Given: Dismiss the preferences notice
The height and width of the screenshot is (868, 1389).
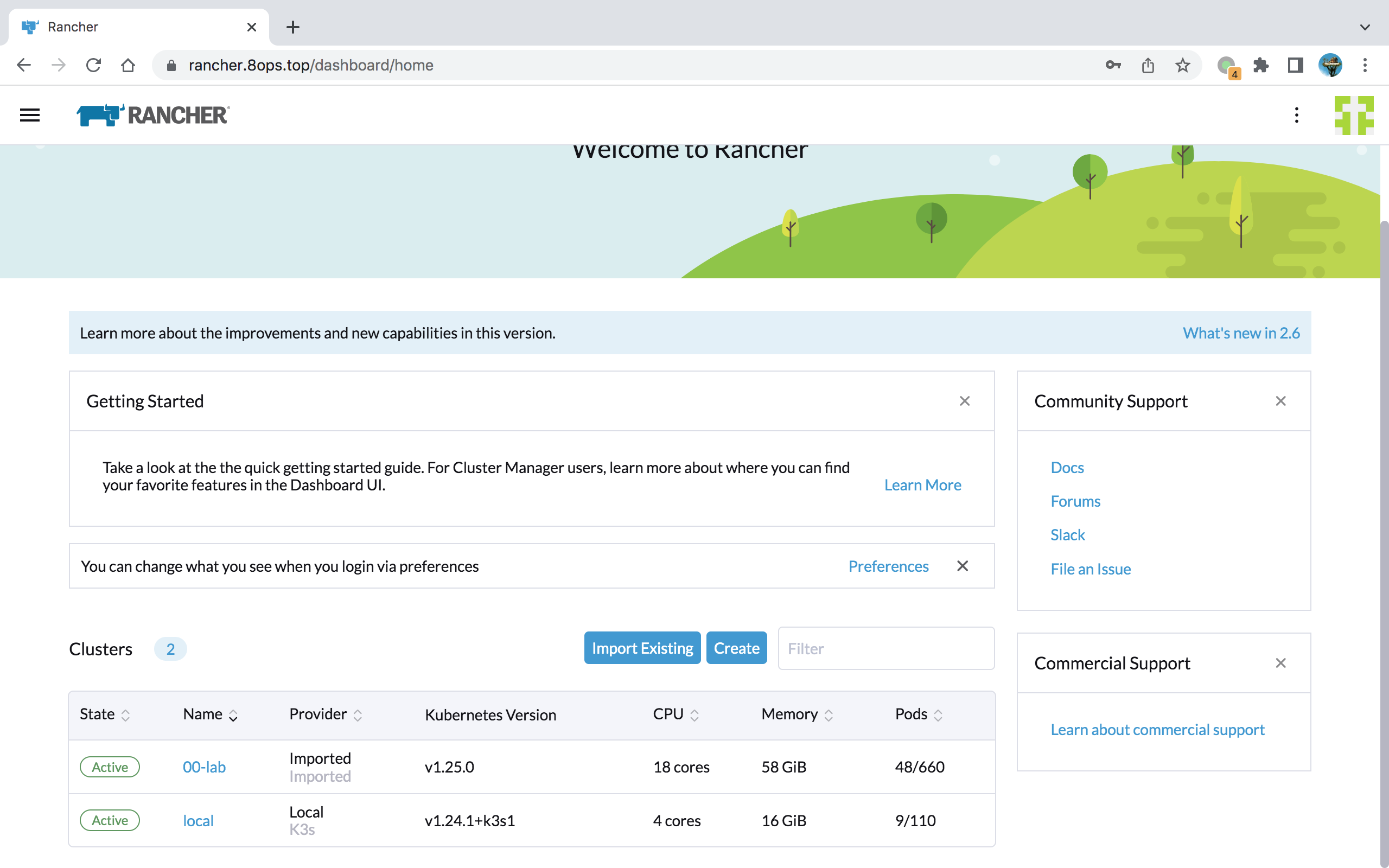Looking at the screenshot, I should tap(963, 566).
